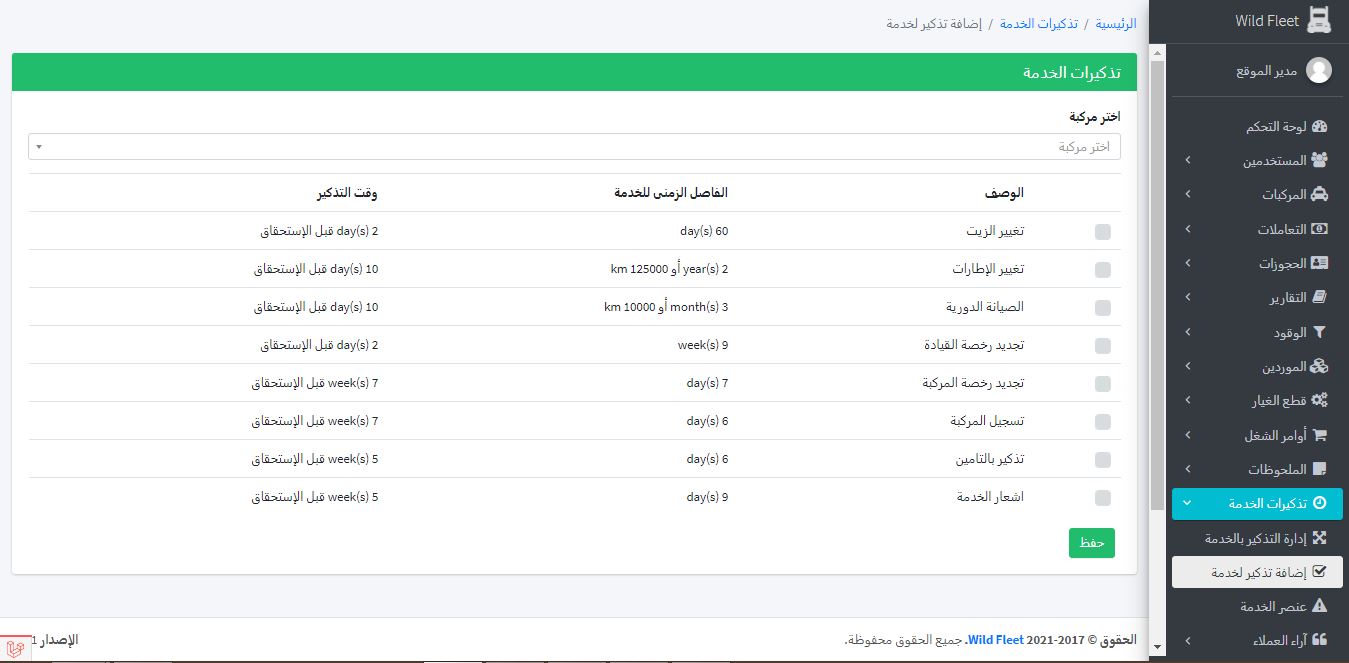Screen dimensions: 1349x663
Task: Click the dashboard speedometer icon in sidebar
Action: pyautogui.click(x=1319, y=127)
